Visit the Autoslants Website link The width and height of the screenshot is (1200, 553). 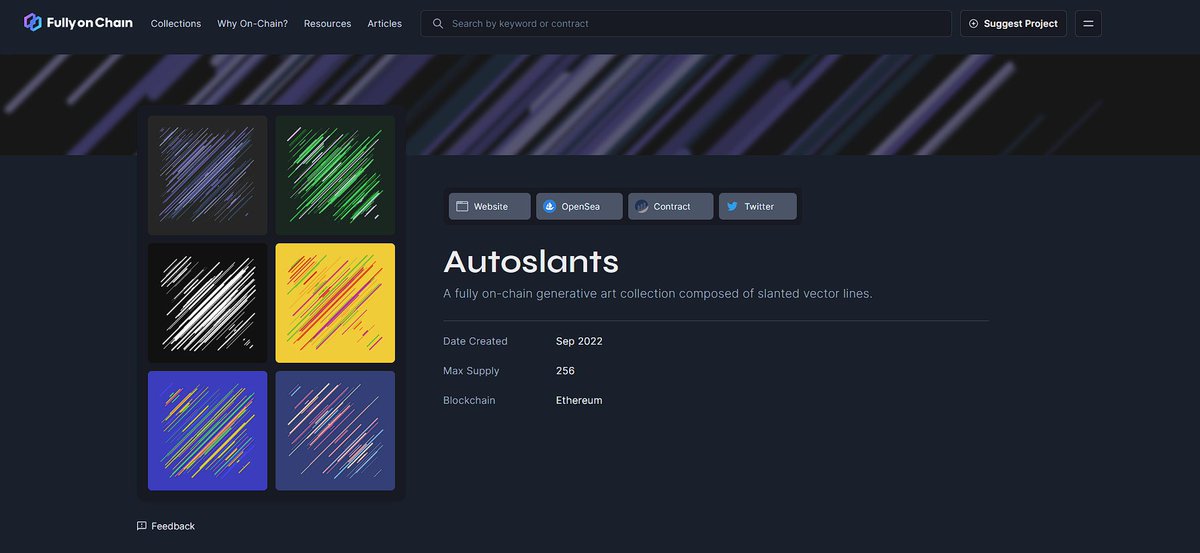coord(489,206)
